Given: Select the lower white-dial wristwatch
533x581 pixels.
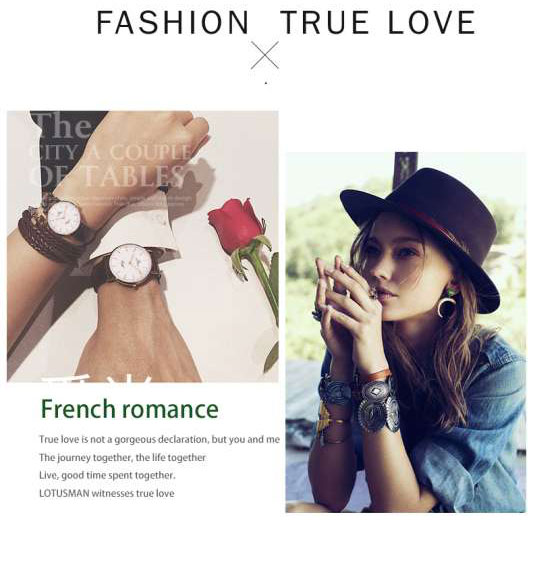Looking at the screenshot, I should coord(131,264).
